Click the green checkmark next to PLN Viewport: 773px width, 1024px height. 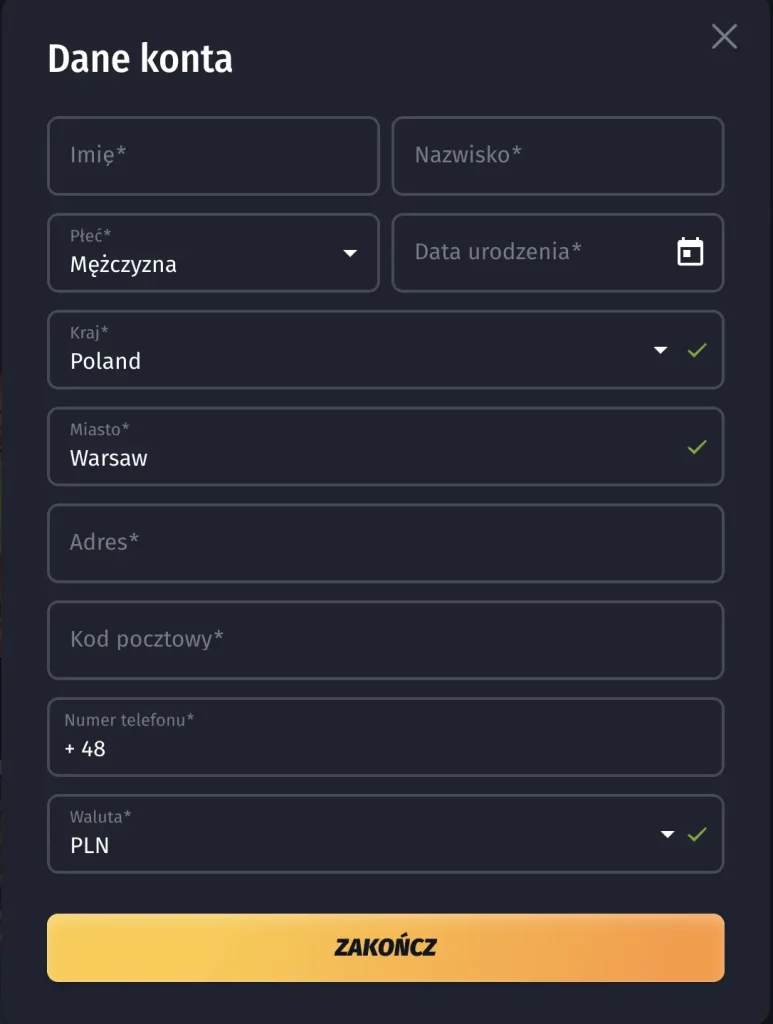[x=697, y=833]
